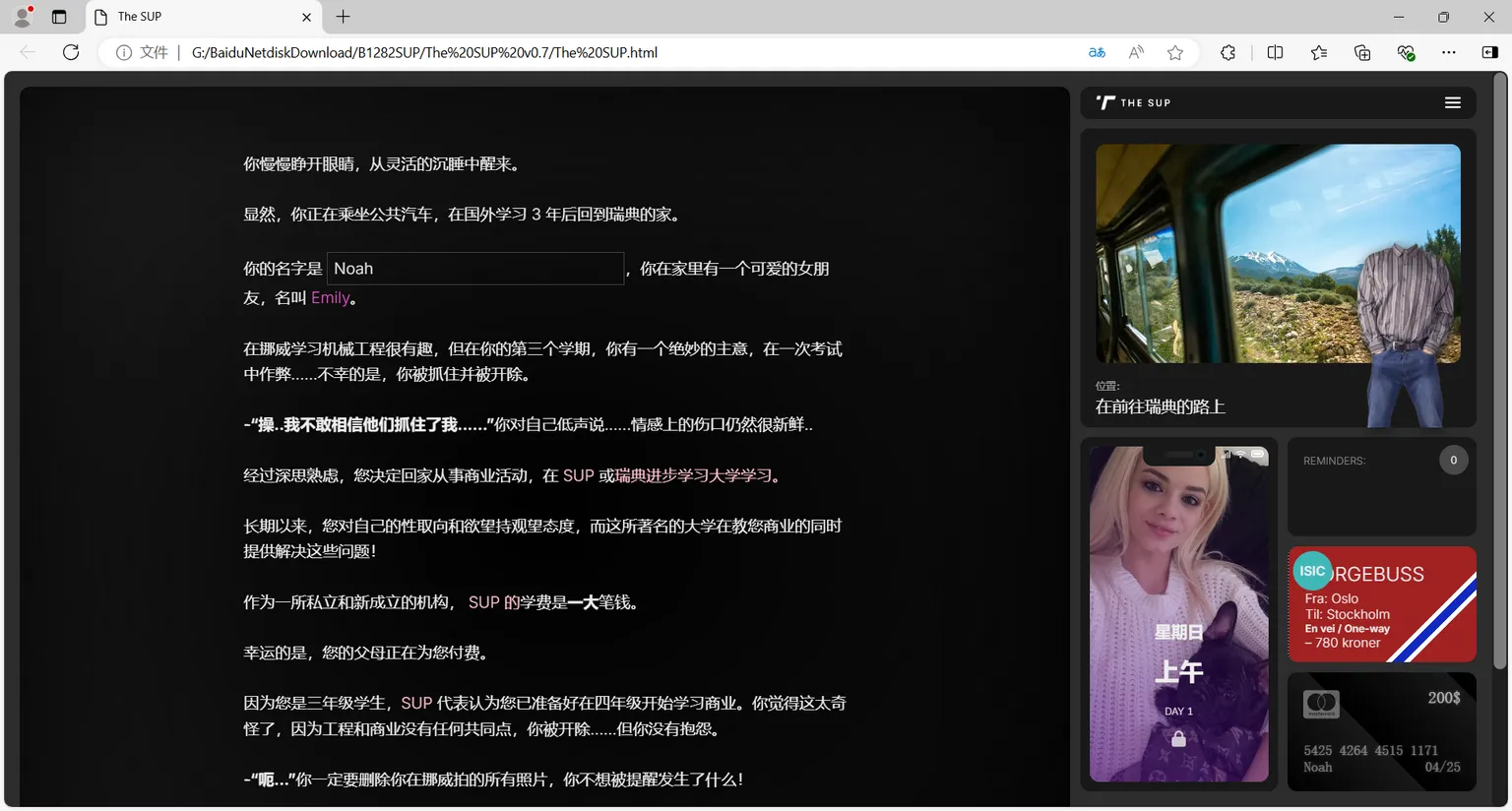Click the translate page icon in address bar

click(1097, 53)
